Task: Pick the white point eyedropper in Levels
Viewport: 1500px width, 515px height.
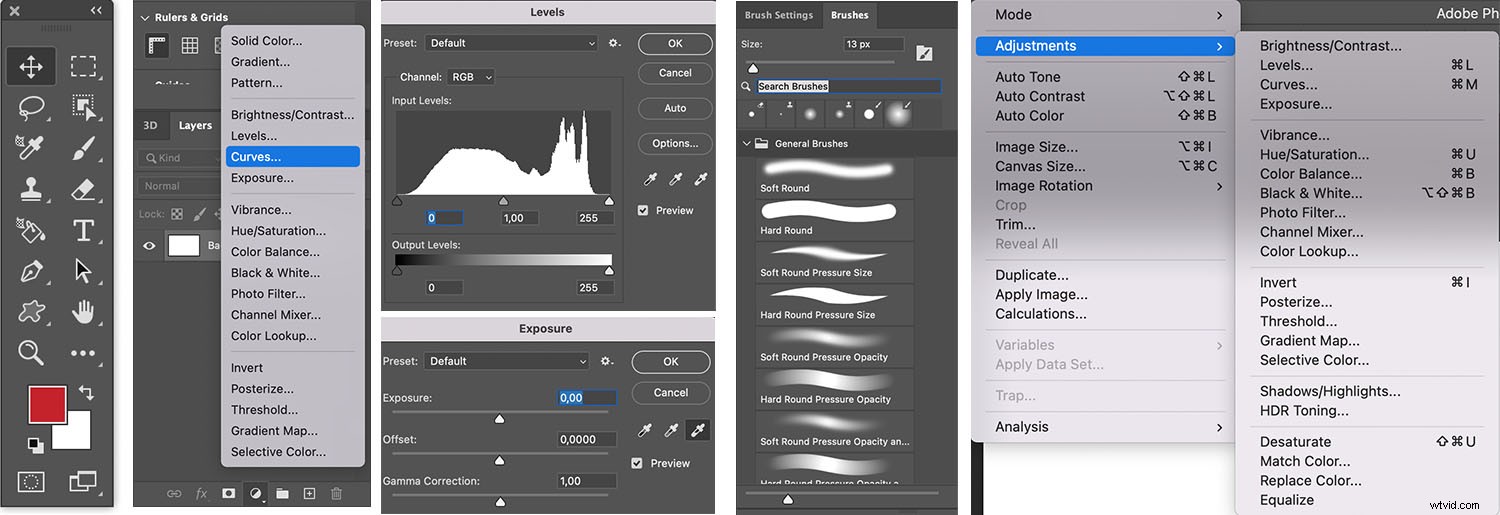Action: pos(701,179)
